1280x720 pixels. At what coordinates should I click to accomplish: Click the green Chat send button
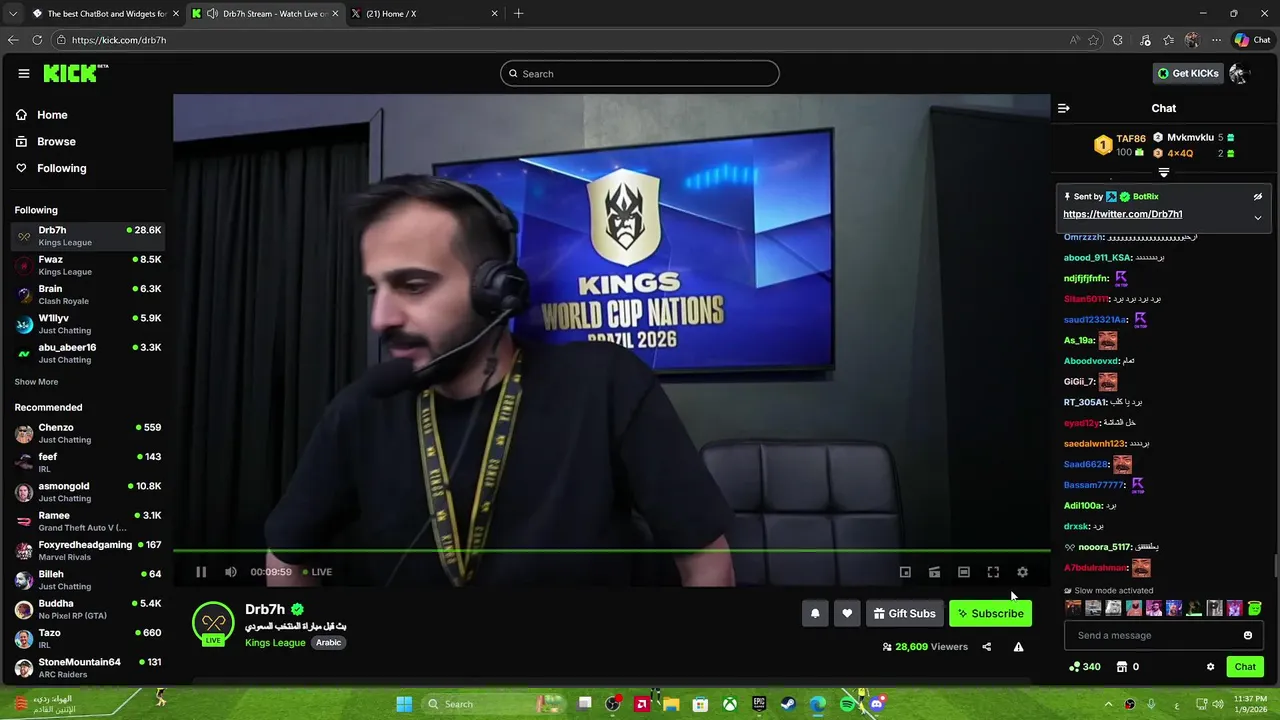tap(1245, 667)
